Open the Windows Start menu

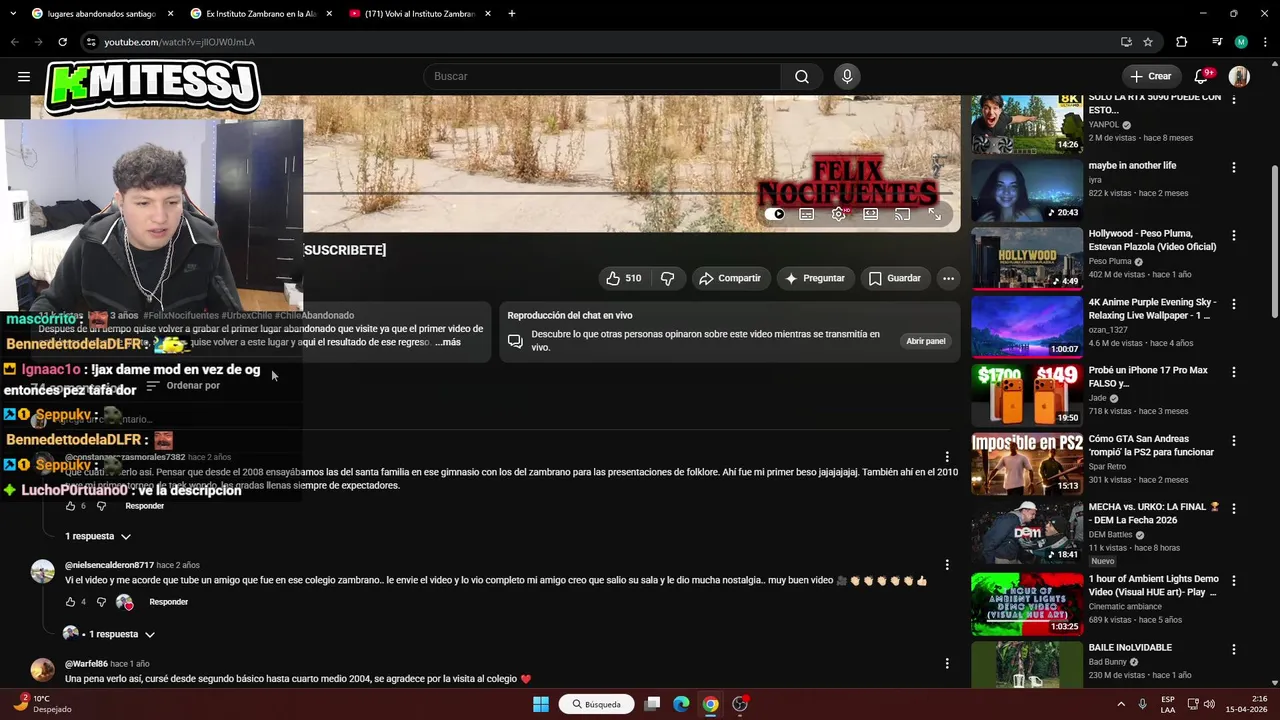tap(540, 704)
